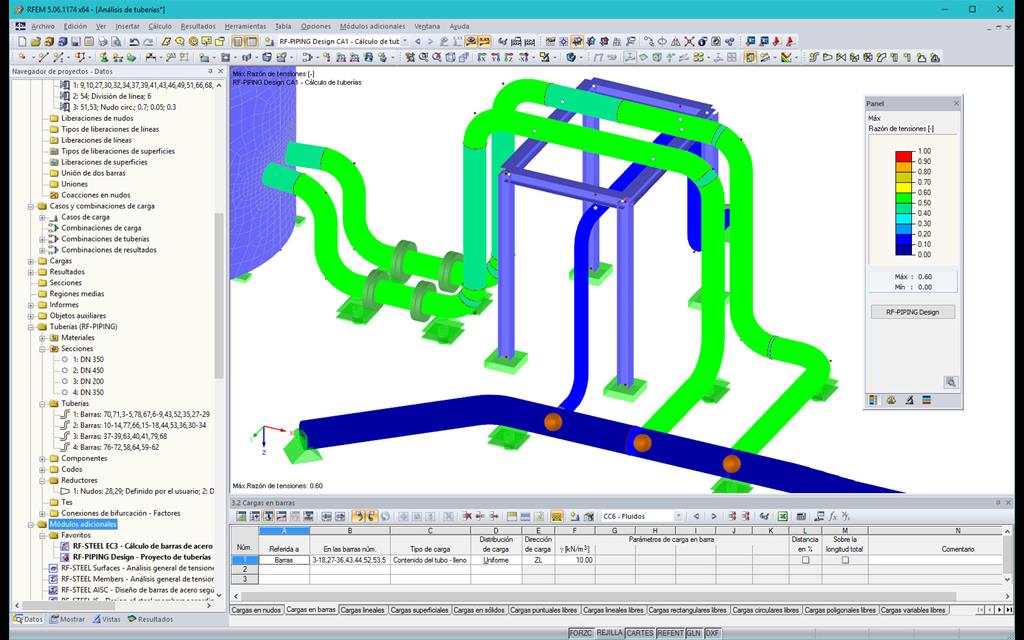The width and height of the screenshot is (1024, 640).
Task: Click the Undo arrow icon
Action: point(135,42)
